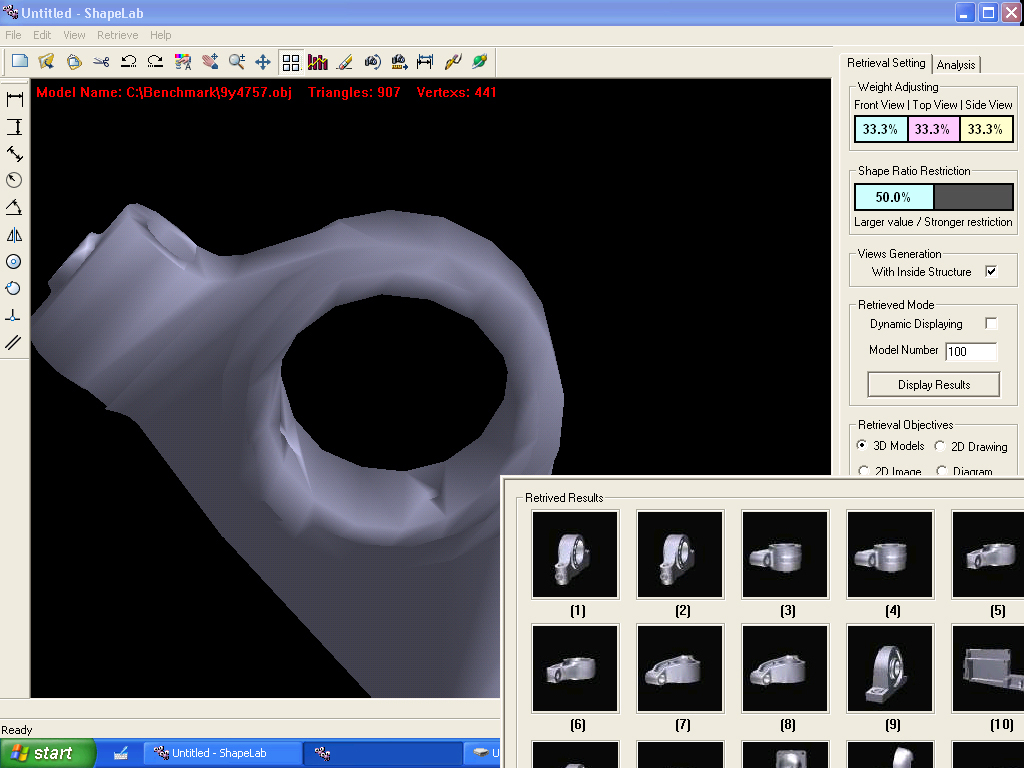1024x768 pixels.
Task: Open the bar chart histogram icon
Action: click(x=318, y=62)
